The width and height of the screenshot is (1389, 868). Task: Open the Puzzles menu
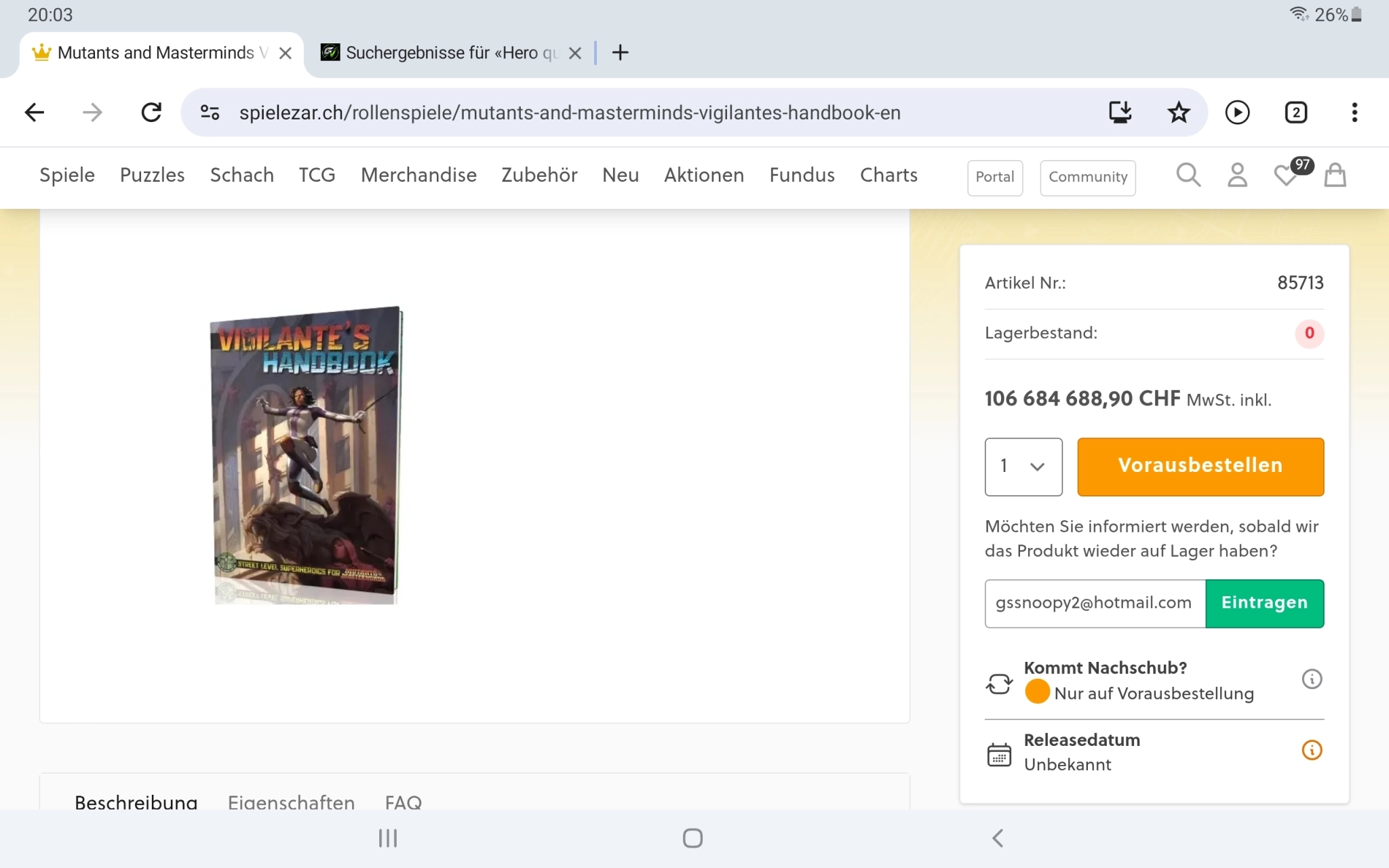click(x=153, y=175)
